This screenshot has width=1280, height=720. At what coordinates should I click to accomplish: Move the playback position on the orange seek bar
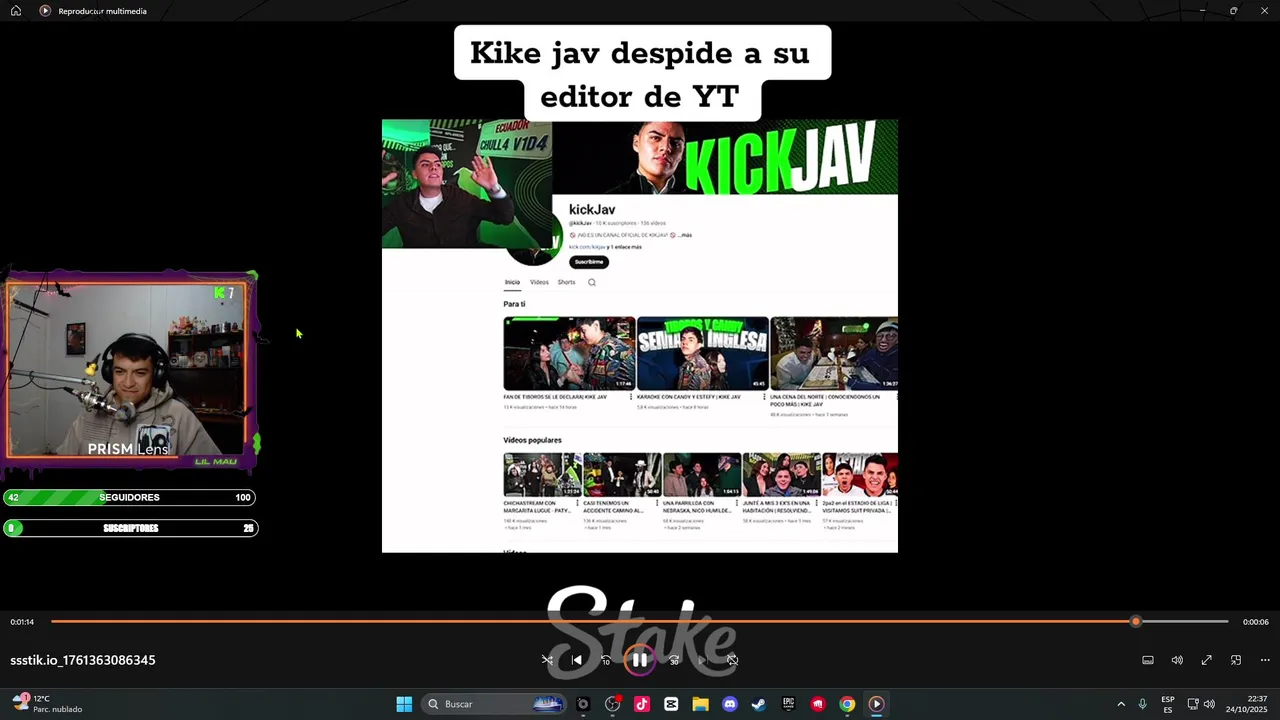pyautogui.click(x=640, y=622)
